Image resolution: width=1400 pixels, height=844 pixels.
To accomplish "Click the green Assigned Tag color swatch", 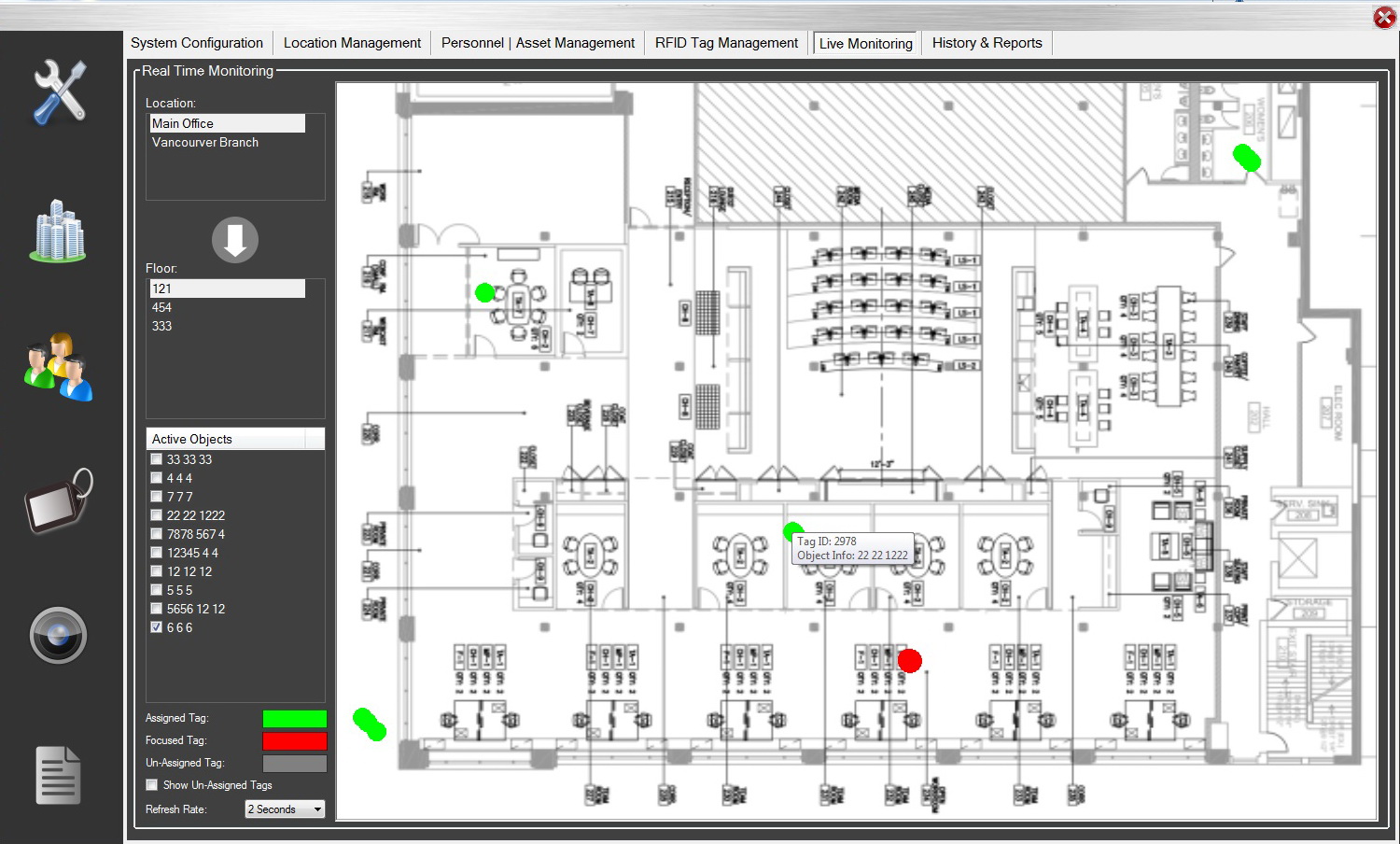I will pos(295,719).
